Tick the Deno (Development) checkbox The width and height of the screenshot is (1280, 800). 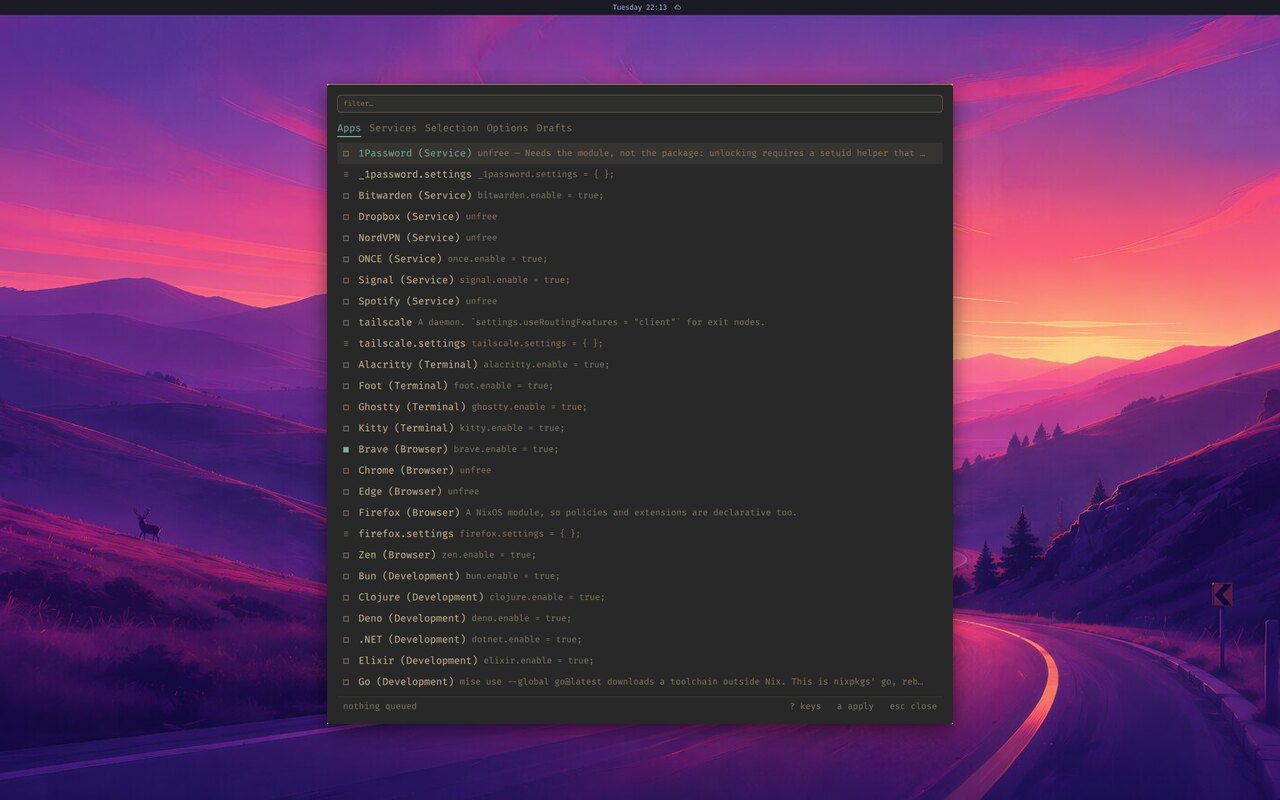tap(346, 618)
